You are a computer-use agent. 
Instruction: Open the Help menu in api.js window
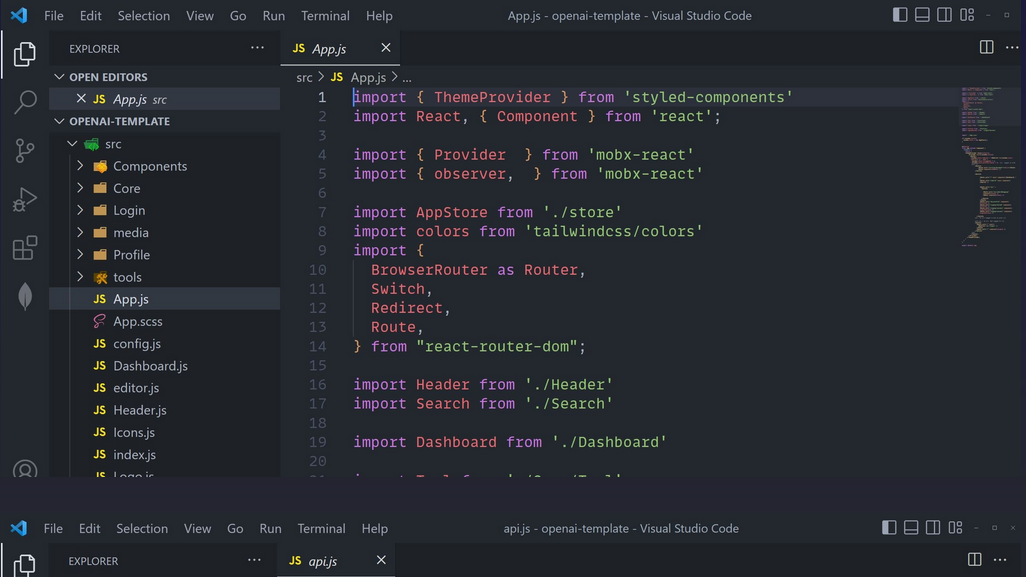tap(375, 529)
